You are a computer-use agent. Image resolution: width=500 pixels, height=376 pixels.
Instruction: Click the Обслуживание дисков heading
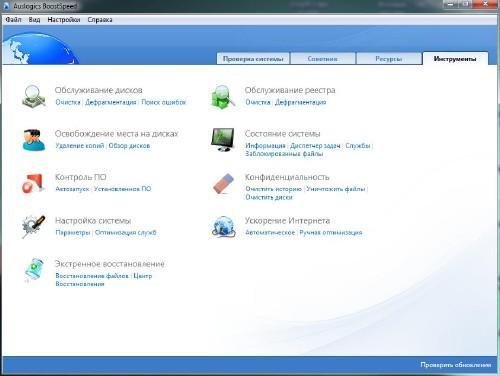tap(98, 90)
